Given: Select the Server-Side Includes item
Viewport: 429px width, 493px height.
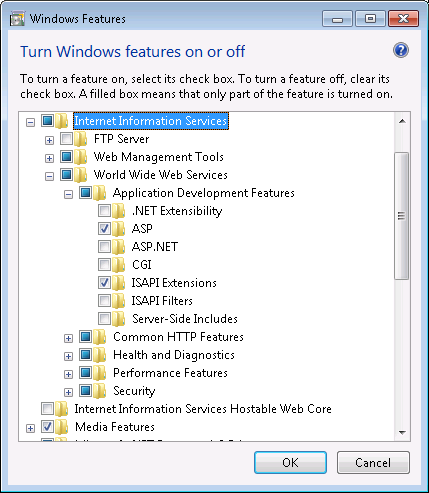Looking at the screenshot, I should point(185,319).
